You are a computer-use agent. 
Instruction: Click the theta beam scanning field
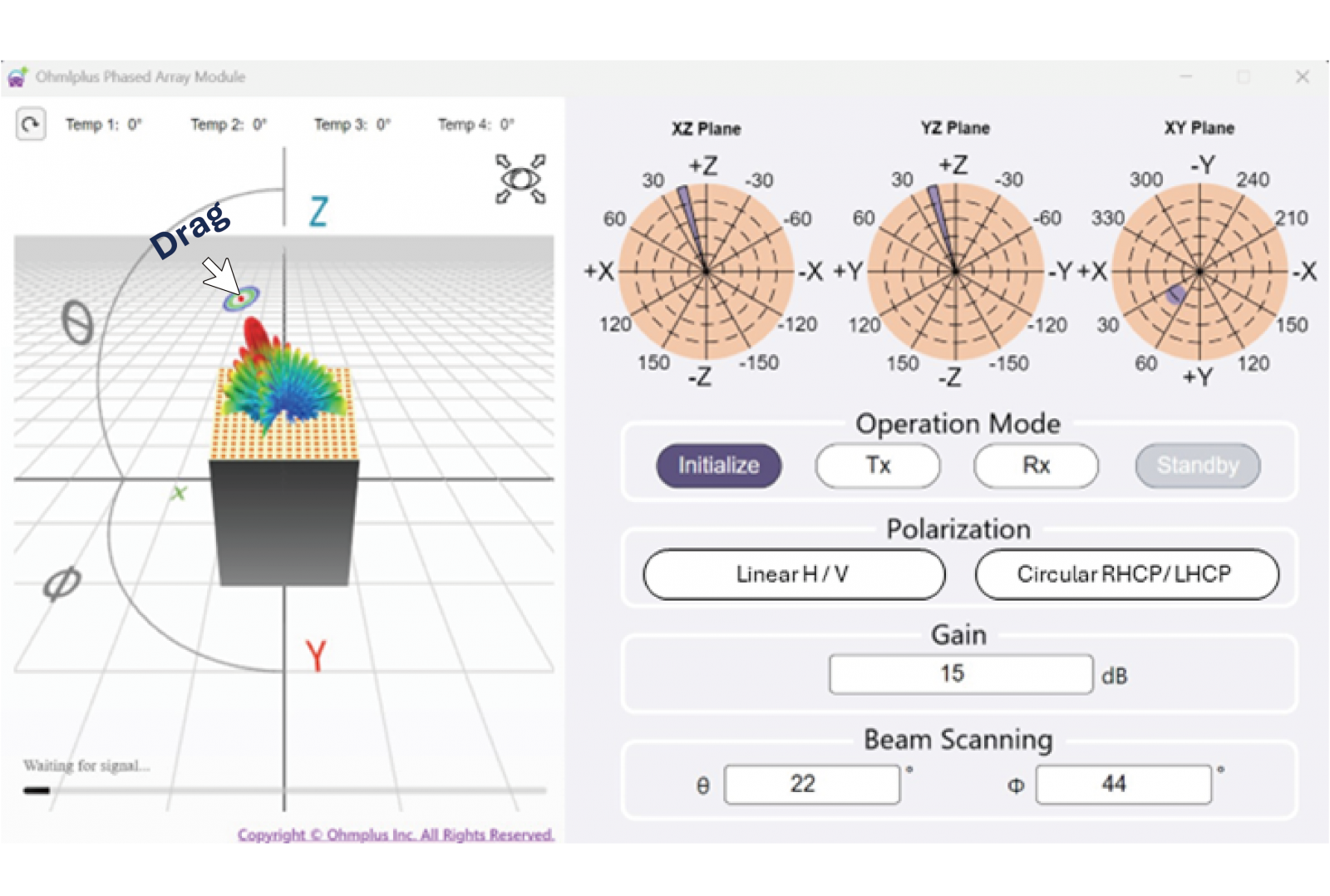811,784
